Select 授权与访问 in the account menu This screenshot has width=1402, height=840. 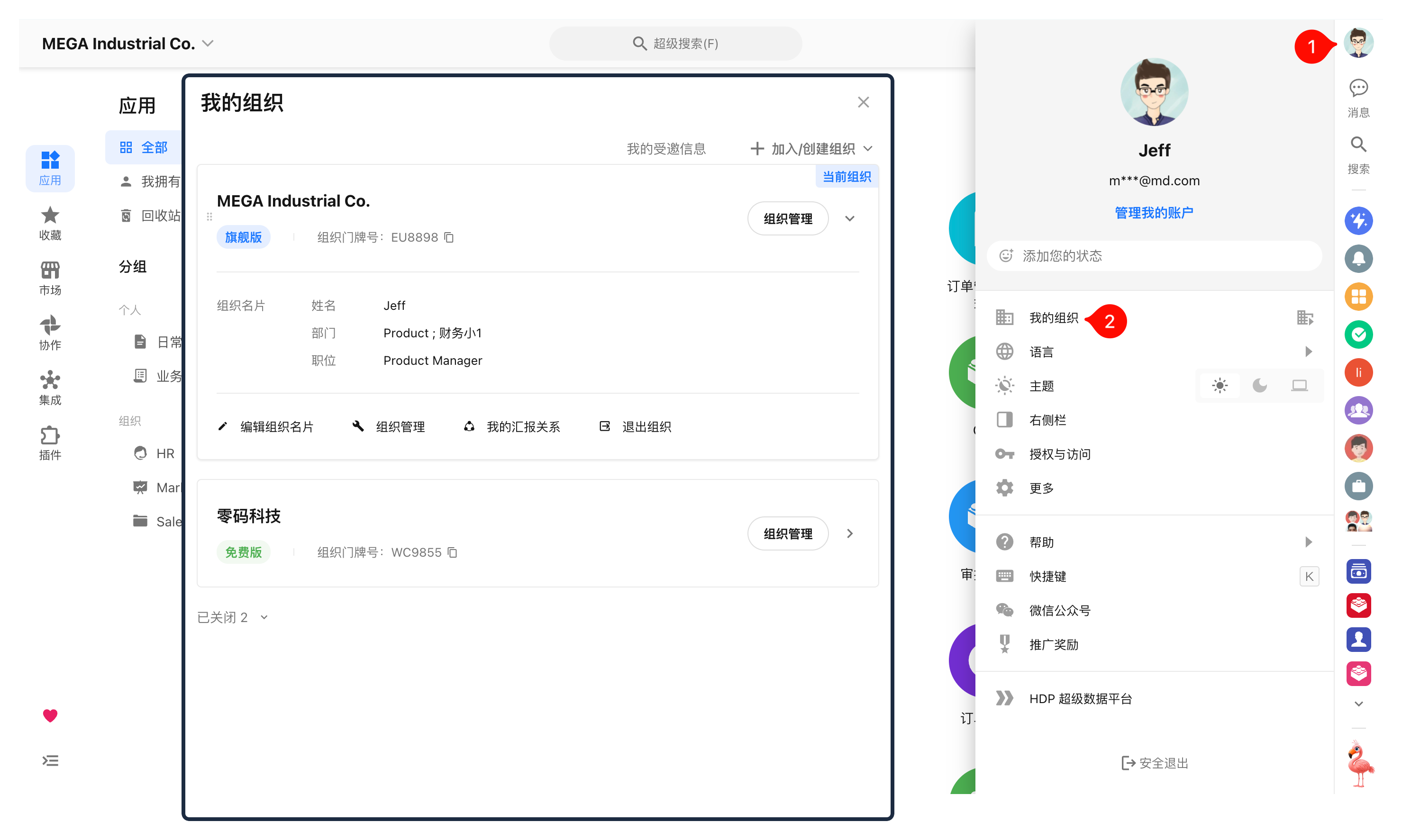(1154, 454)
